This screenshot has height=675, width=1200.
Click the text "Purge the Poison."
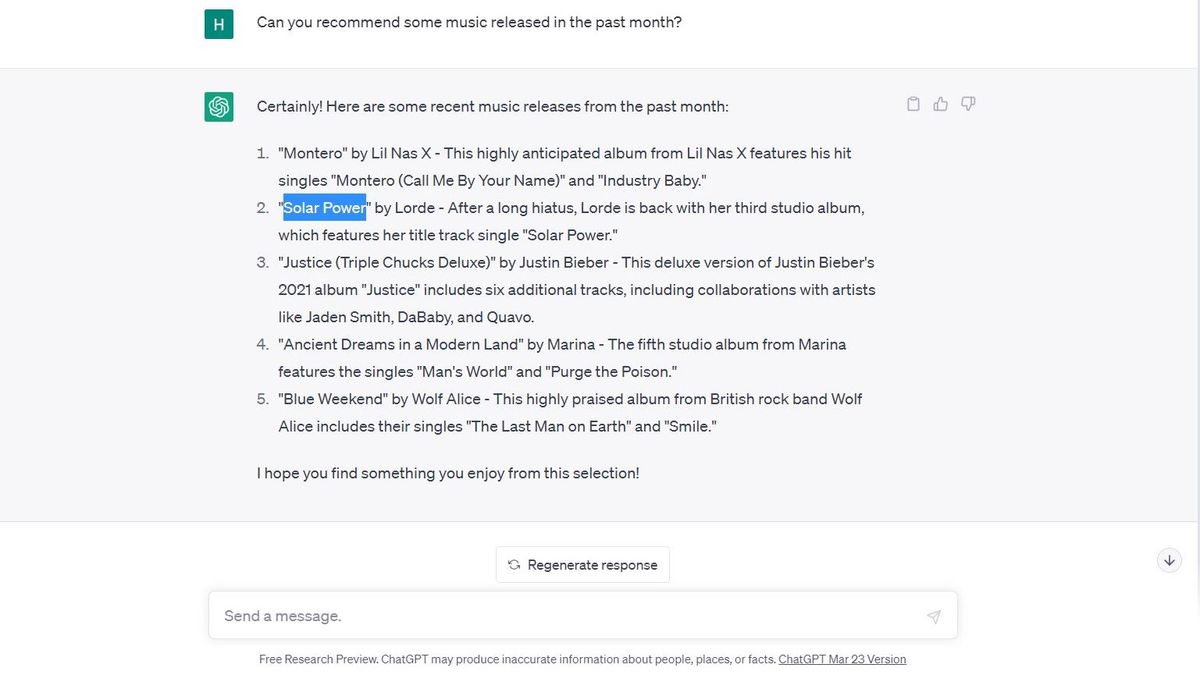[611, 372]
